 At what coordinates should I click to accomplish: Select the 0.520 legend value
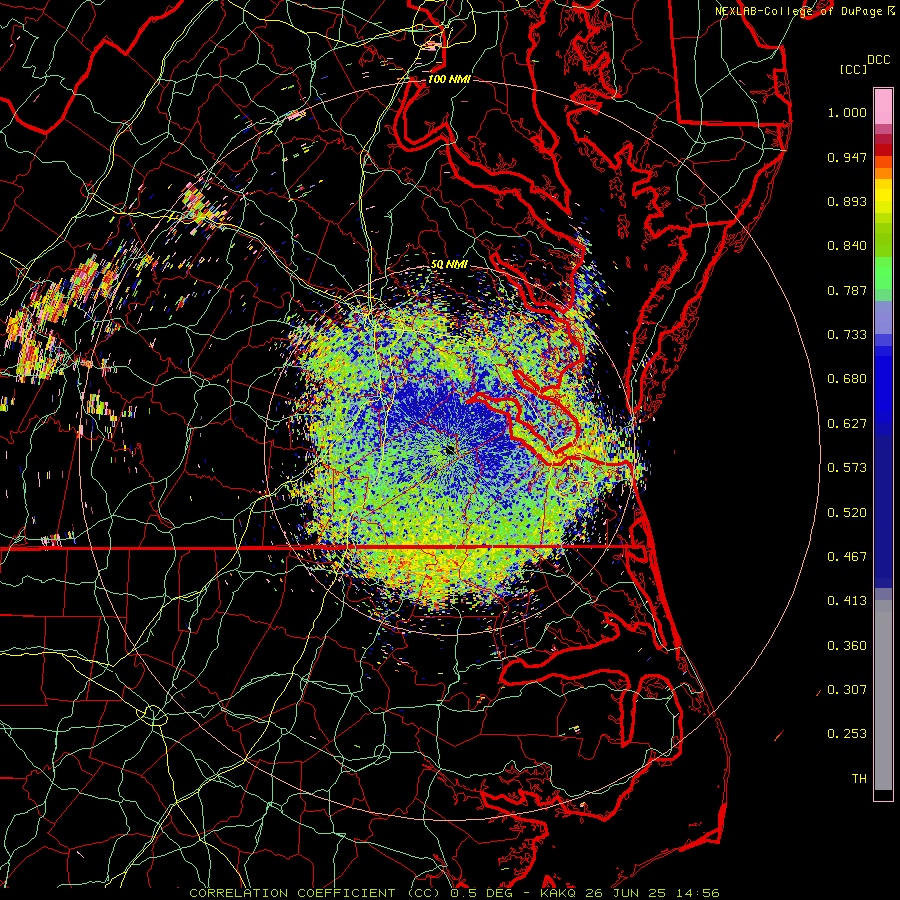point(847,513)
